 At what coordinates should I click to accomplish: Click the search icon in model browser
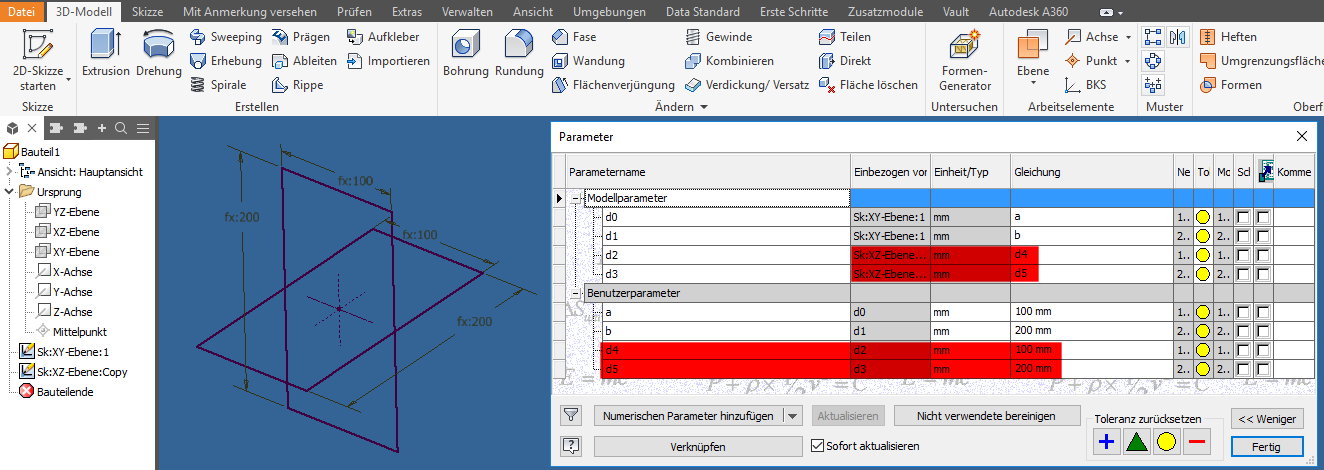[x=121, y=128]
